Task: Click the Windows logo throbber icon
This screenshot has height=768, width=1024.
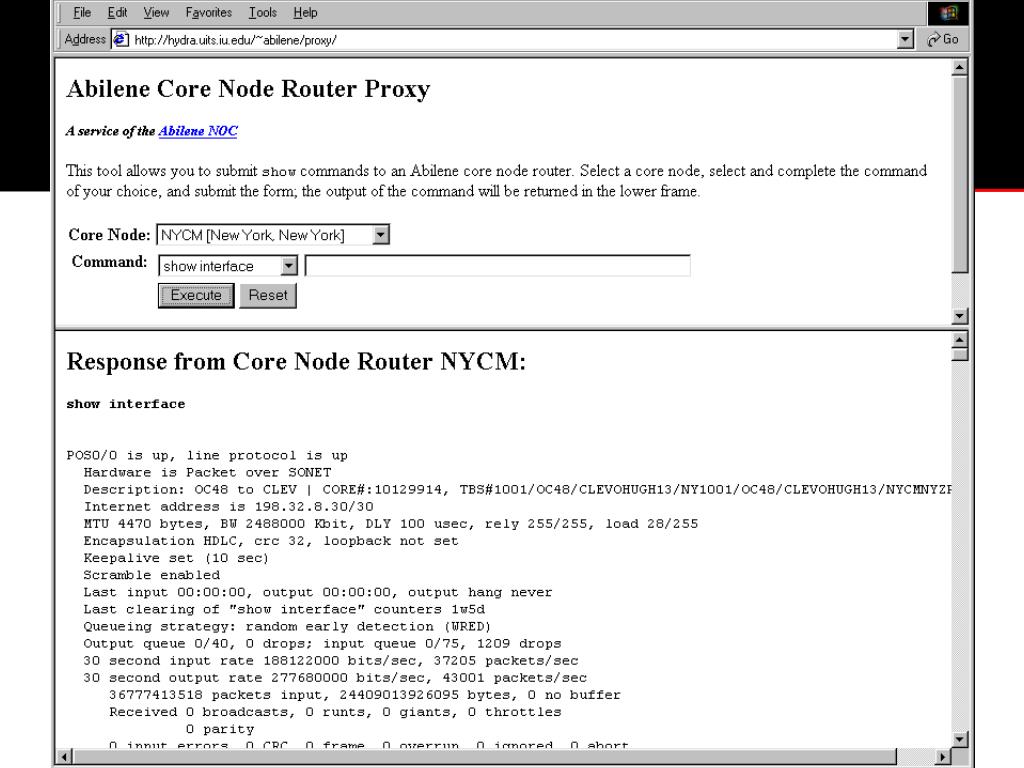Action: coord(948,12)
